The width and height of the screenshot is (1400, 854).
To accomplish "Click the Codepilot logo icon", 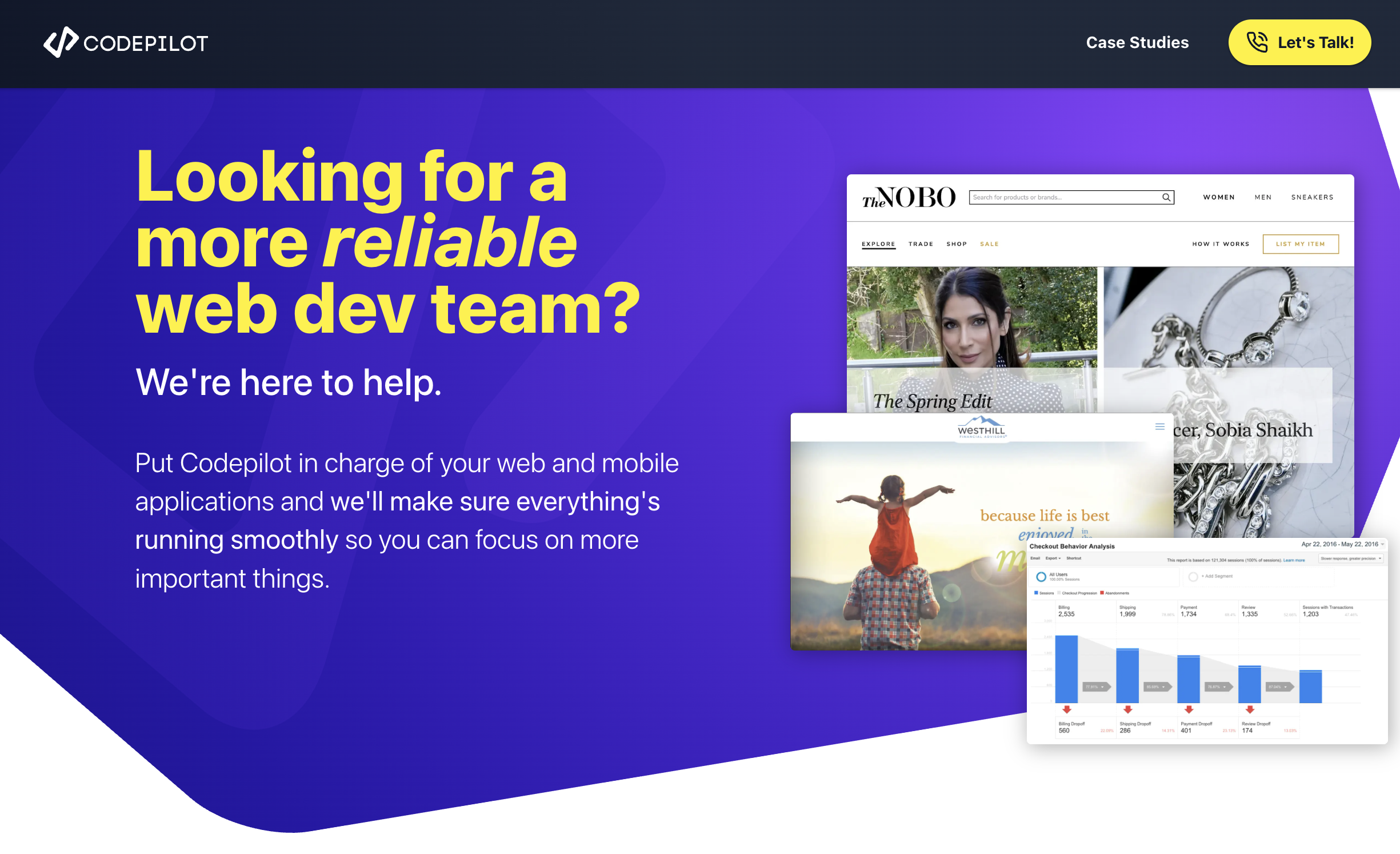I will point(61,42).
